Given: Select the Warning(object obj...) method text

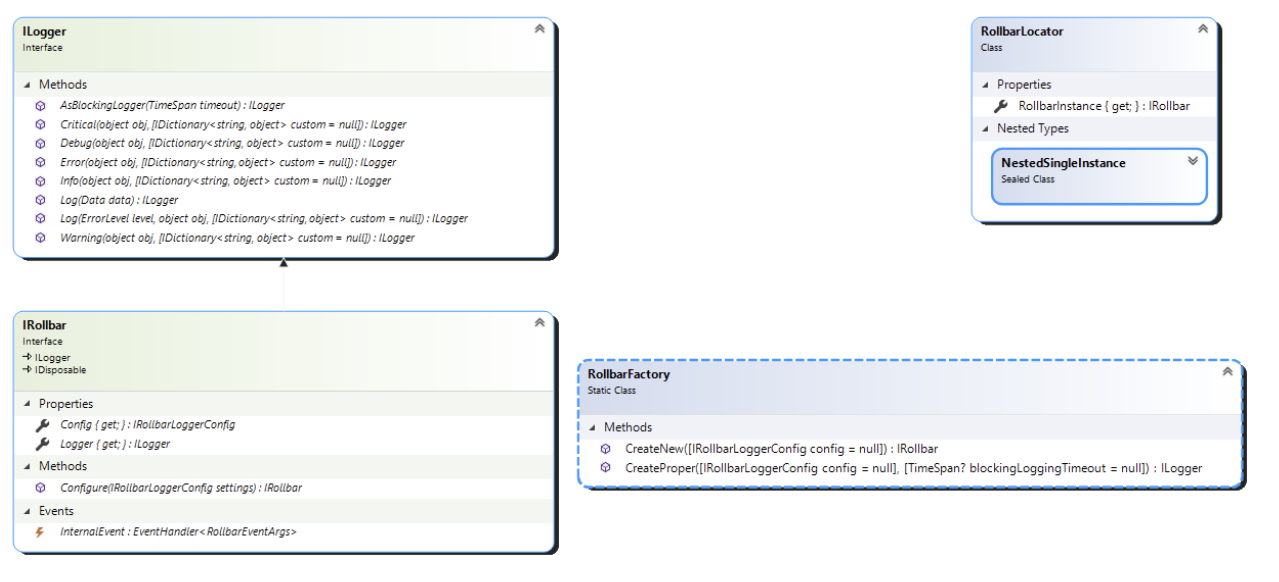Looking at the screenshot, I should (x=237, y=238).
